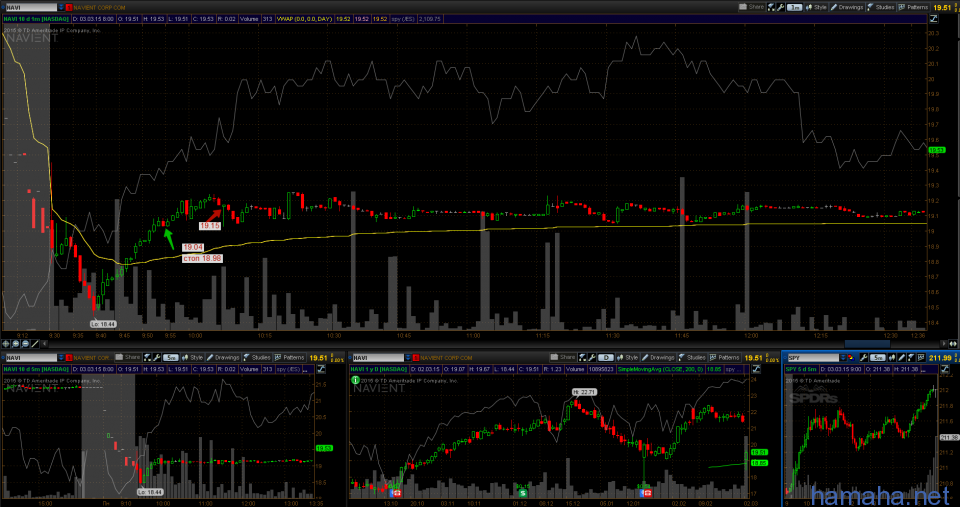Screen dimensions: 960x507
Task: Open Studies menu in 5m NAVI chart
Action: [257, 357]
